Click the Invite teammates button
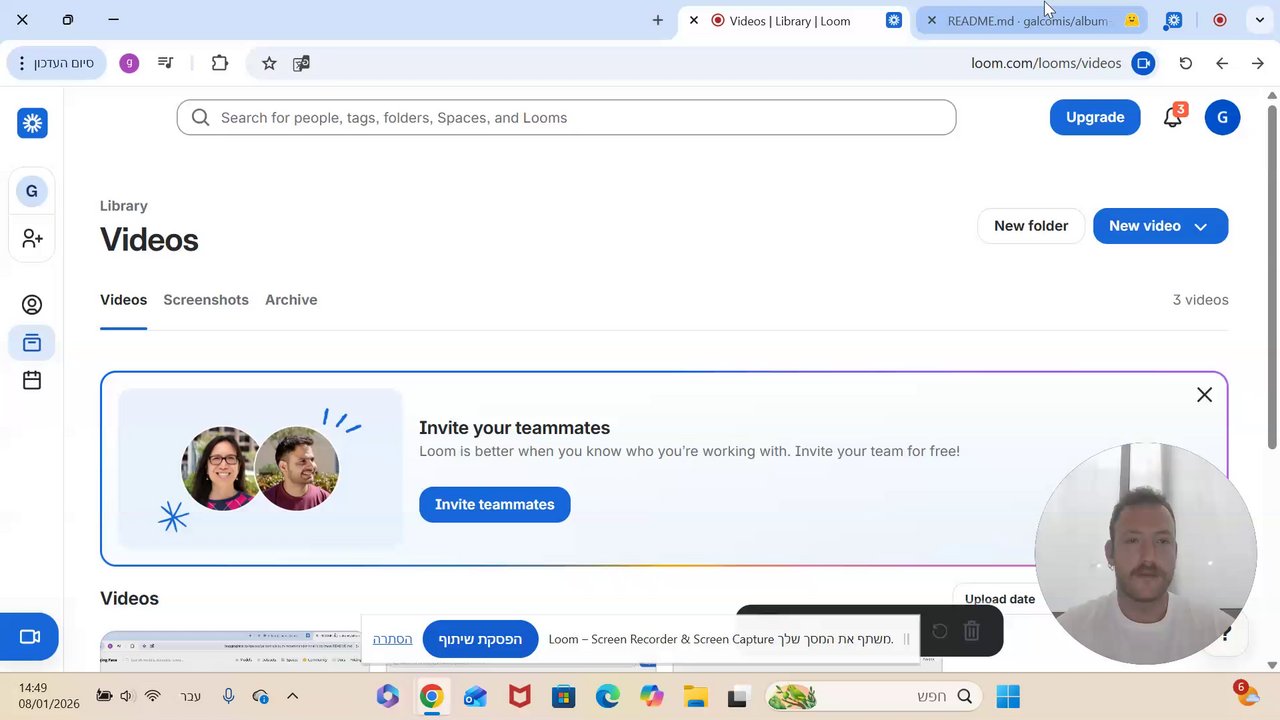Screen dimensions: 1280x720 pos(494,504)
